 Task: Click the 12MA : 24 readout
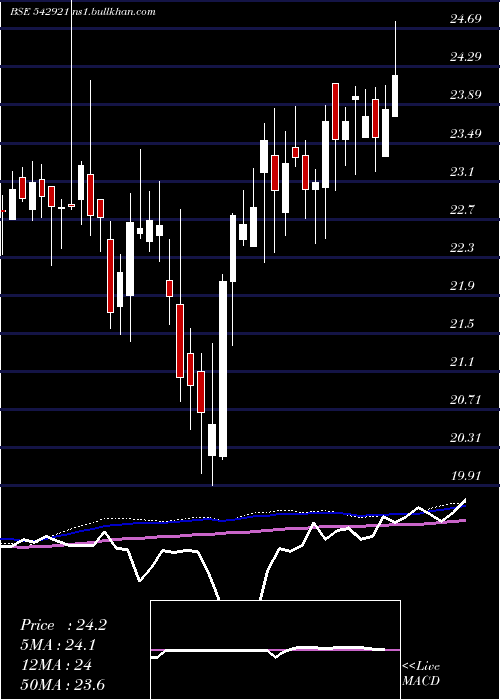[56, 665]
